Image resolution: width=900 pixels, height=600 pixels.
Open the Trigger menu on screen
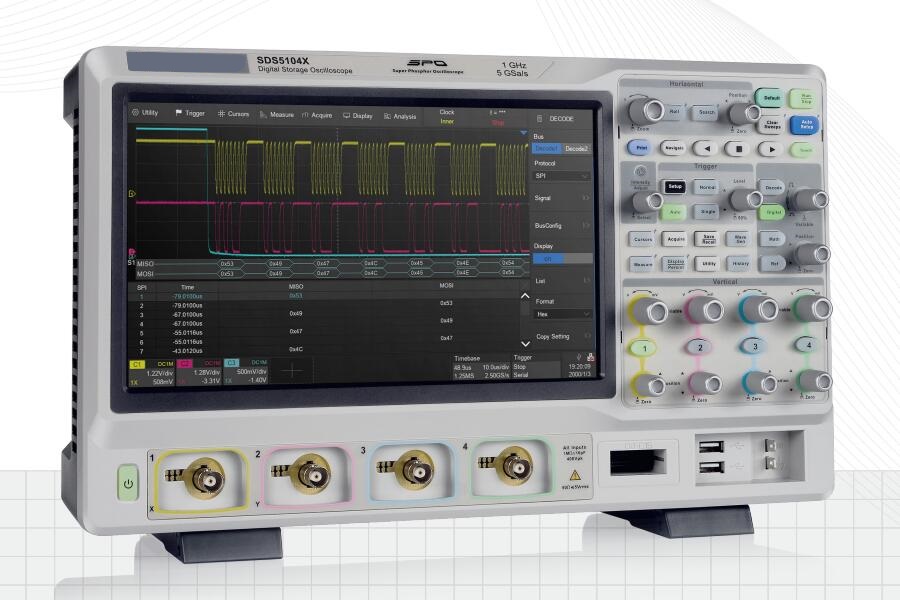click(190, 114)
